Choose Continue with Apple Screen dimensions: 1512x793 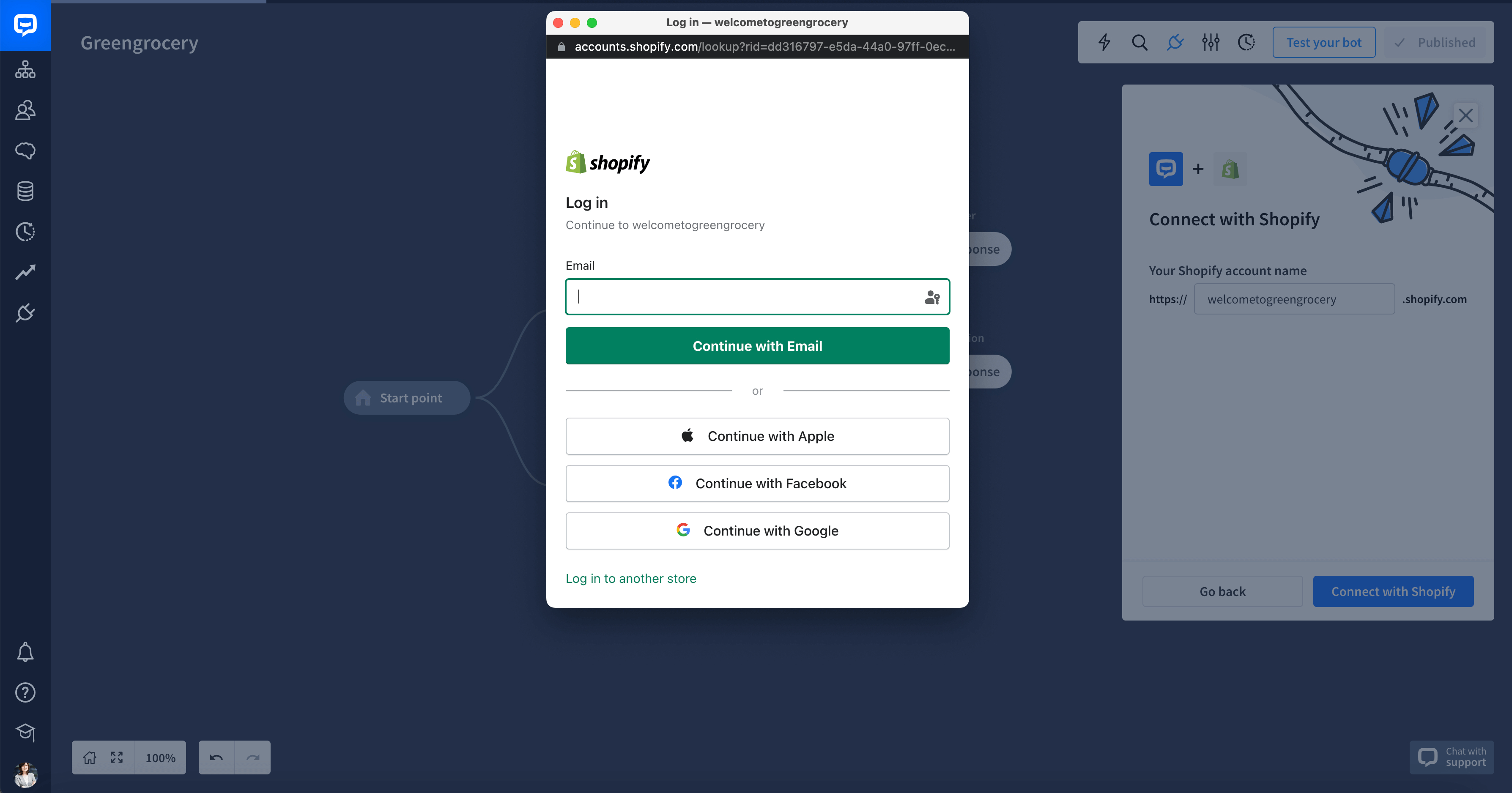coord(757,436)
